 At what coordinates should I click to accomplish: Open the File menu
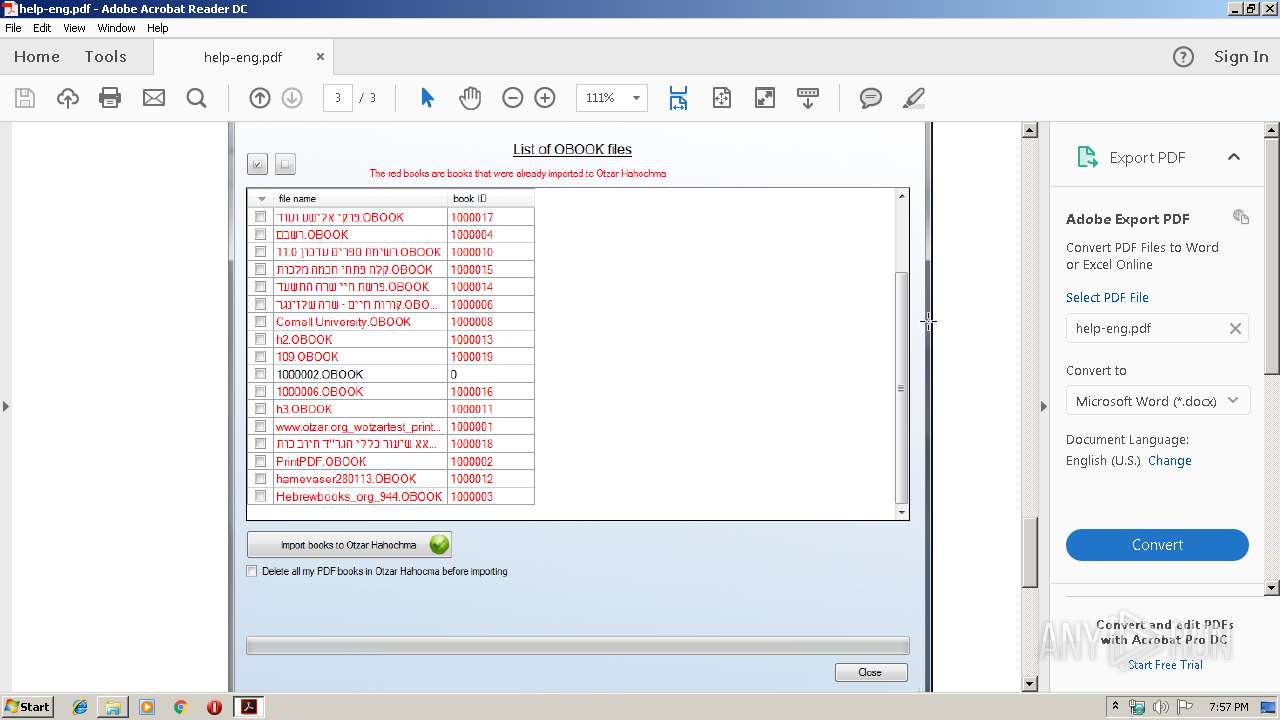coord(13,28)
